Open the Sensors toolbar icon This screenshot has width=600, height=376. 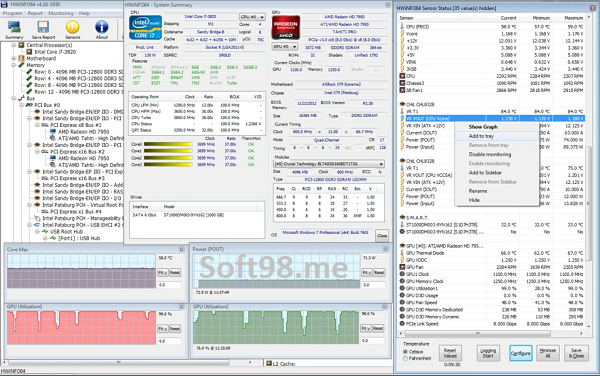click(x=72, y=29)
